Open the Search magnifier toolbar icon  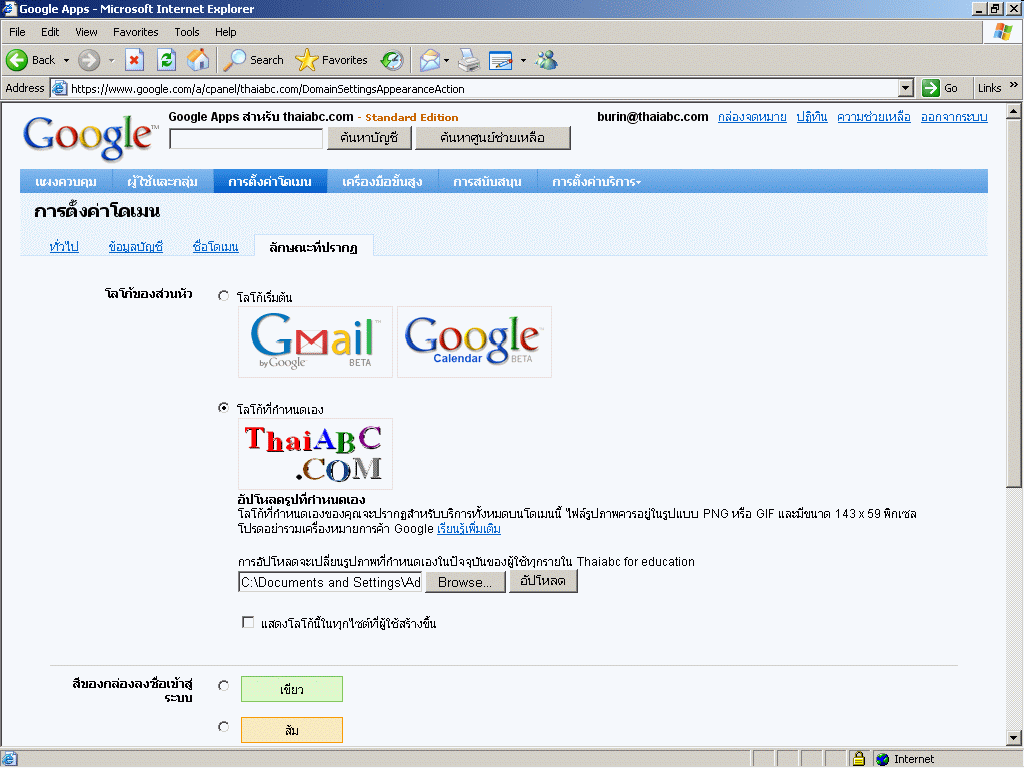click(x=235, y=60)
